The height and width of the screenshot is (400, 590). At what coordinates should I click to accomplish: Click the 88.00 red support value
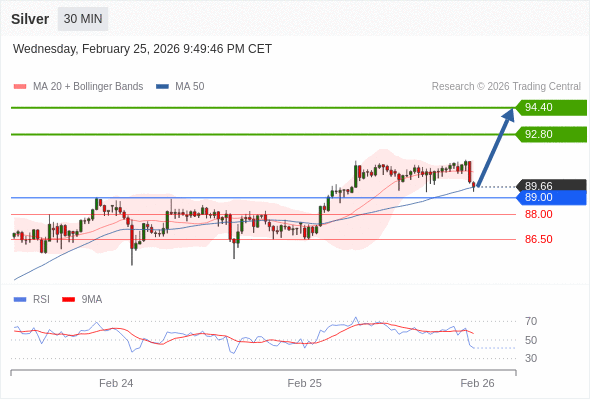click(538, 214)
